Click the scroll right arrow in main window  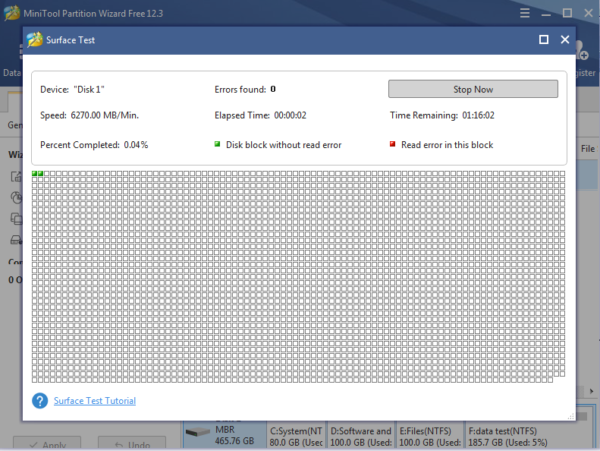[x=591, y=391]
